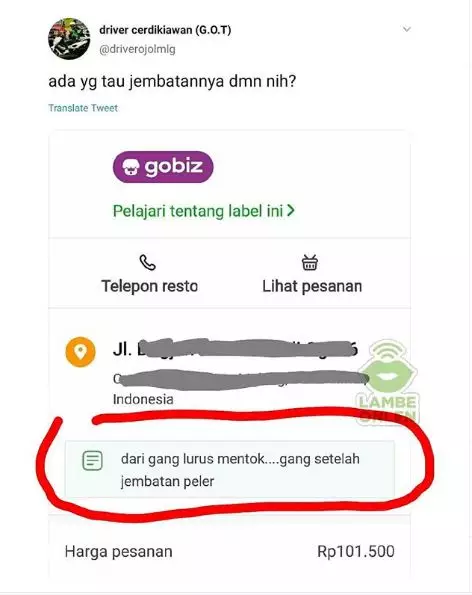Click the gobiz shop logo icon
472x595 pixels.
131,167
